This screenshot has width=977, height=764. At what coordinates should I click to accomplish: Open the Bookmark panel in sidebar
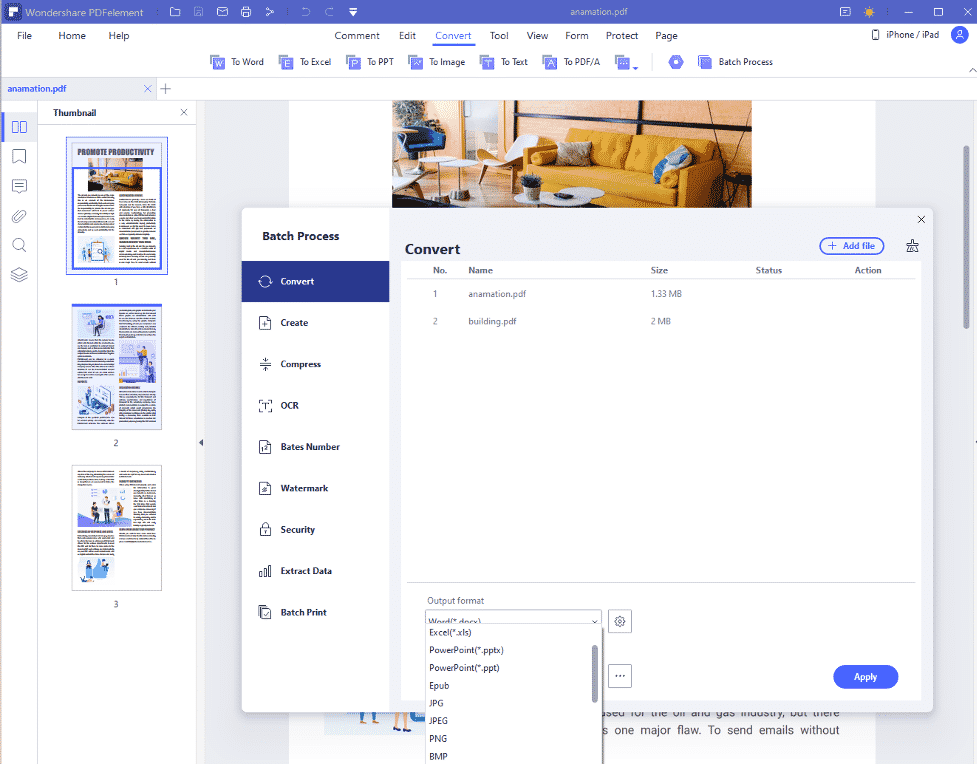[19, 156]
